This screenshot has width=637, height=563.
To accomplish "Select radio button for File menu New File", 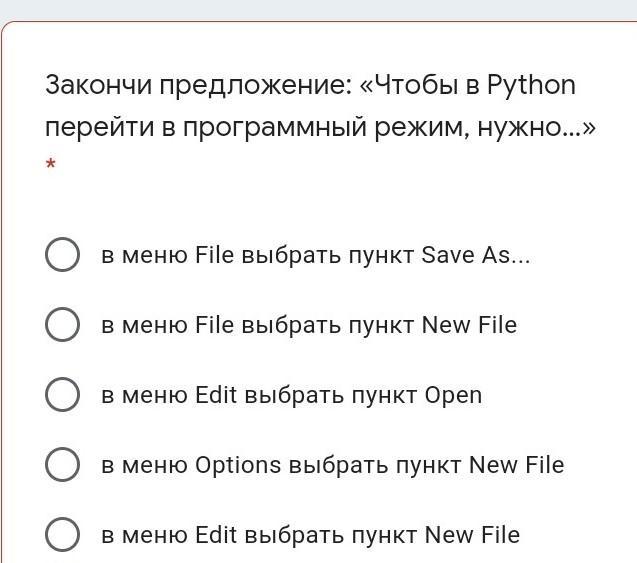I will [62, 325].
